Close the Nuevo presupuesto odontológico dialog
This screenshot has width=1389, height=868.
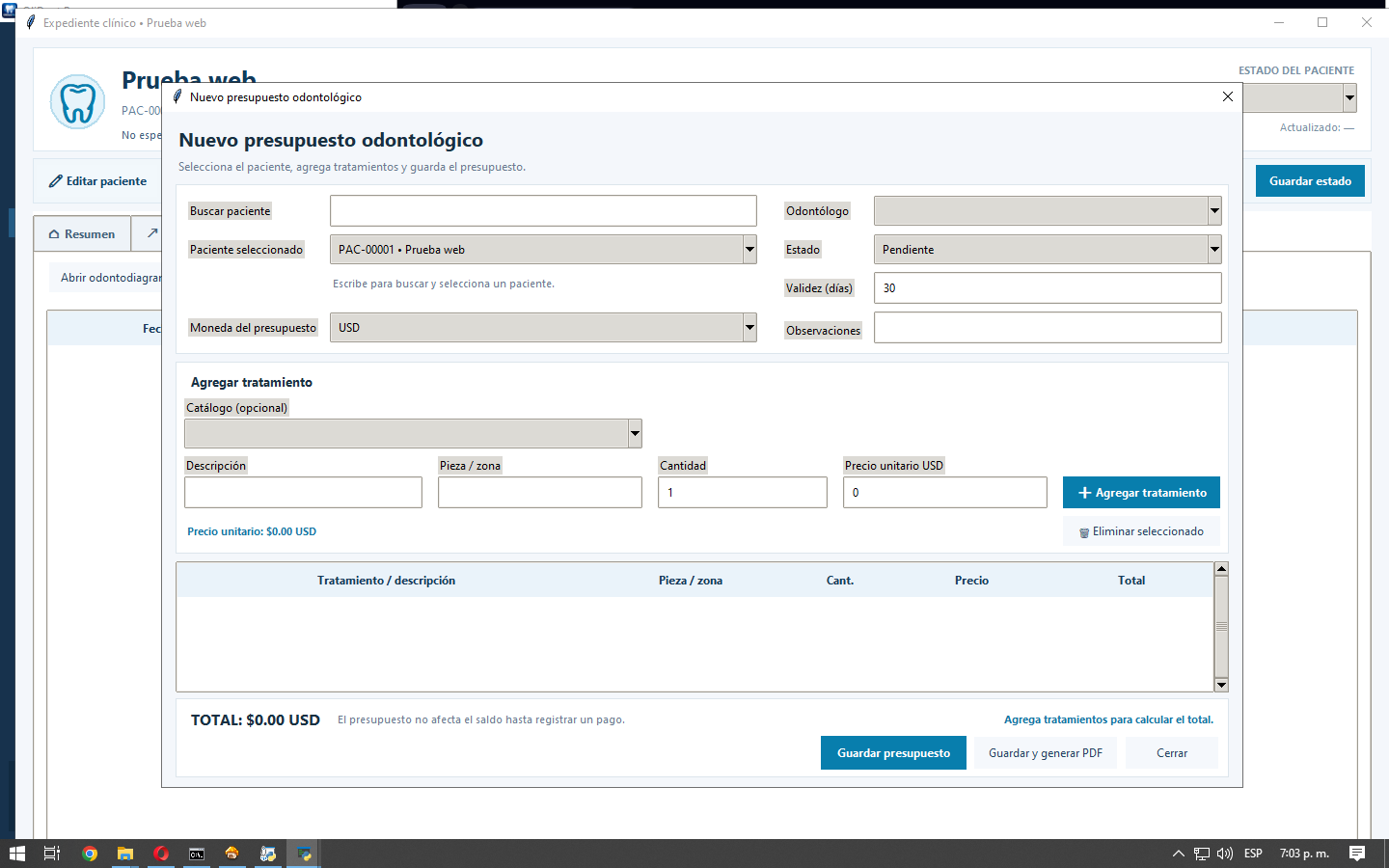pos(1228,96)
